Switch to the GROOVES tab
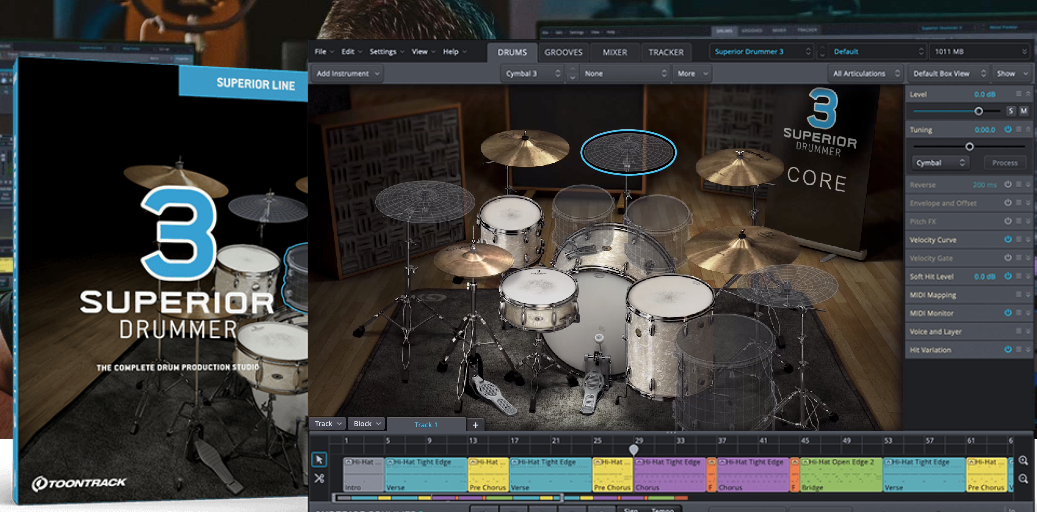The image size is (1037, 512). [x=563, y=52]
